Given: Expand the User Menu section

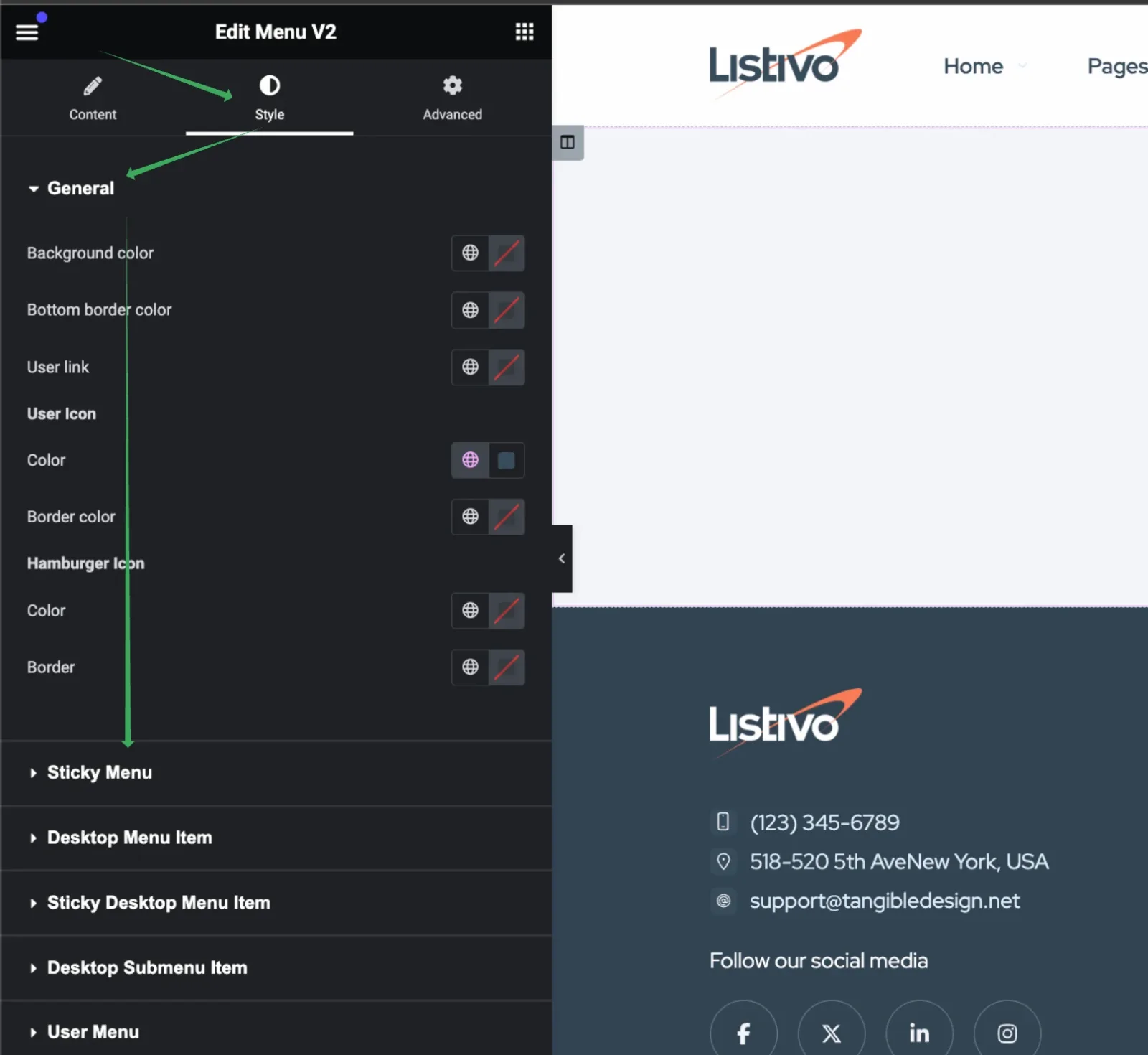Looking at the screenshot, I should point(276,1032).
